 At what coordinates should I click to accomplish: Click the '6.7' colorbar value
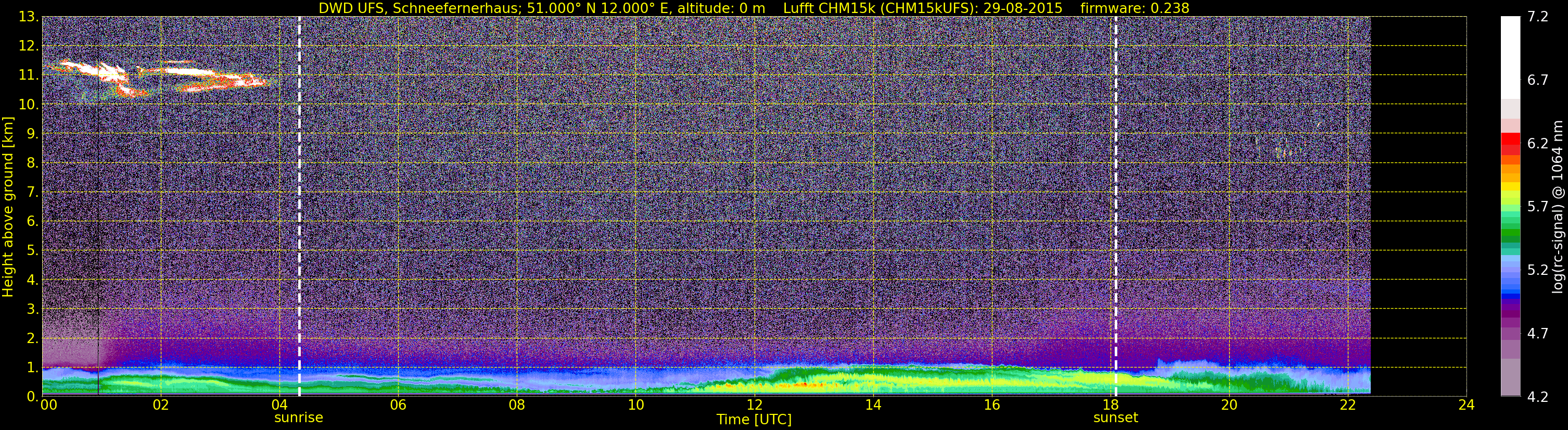(1538, 80)
